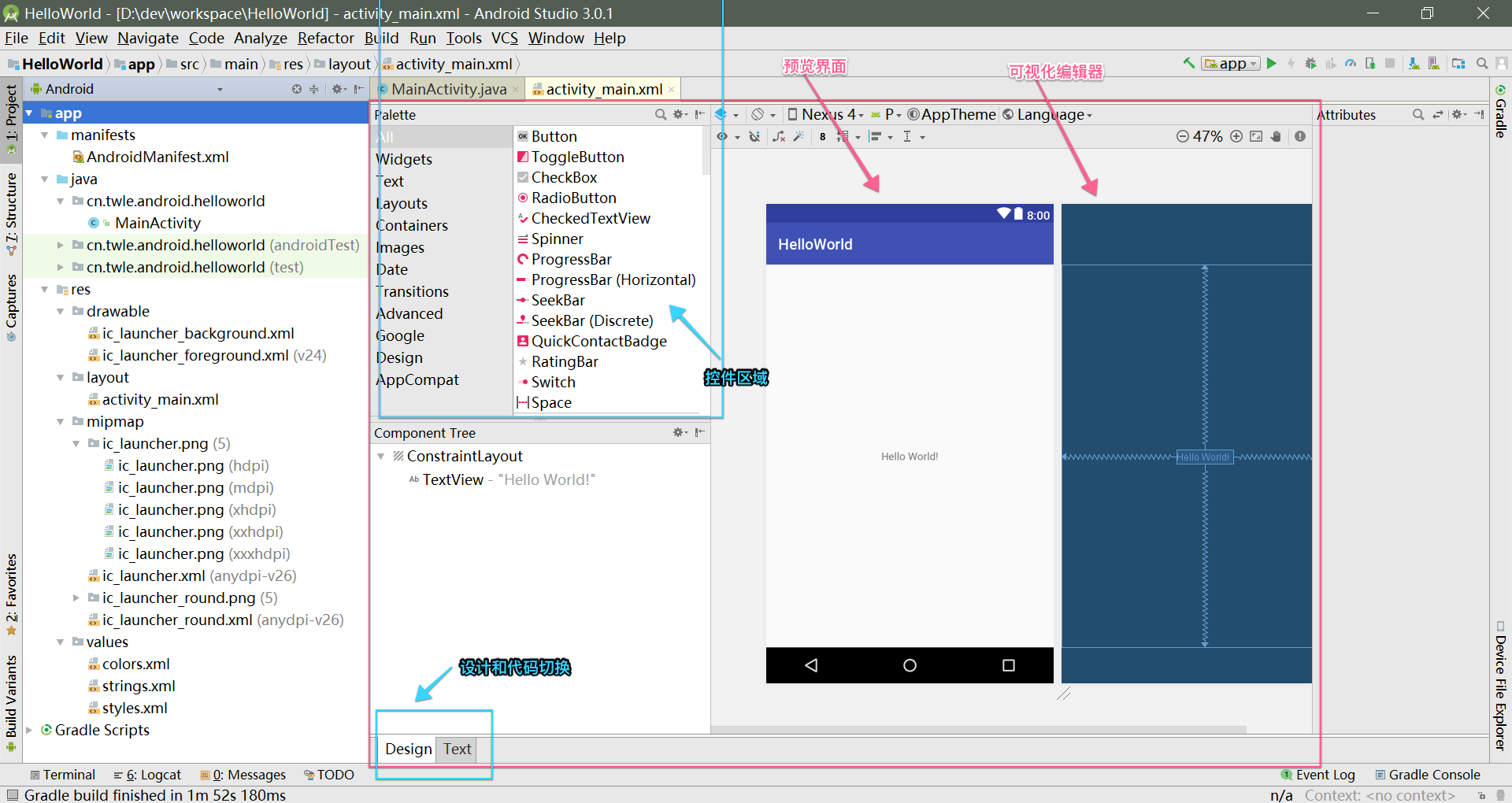Image resolution: width=1512 pixels, height=803 pixels.
Task: Click the Infer Constraints magic wand
Action: tap(799, 136)
